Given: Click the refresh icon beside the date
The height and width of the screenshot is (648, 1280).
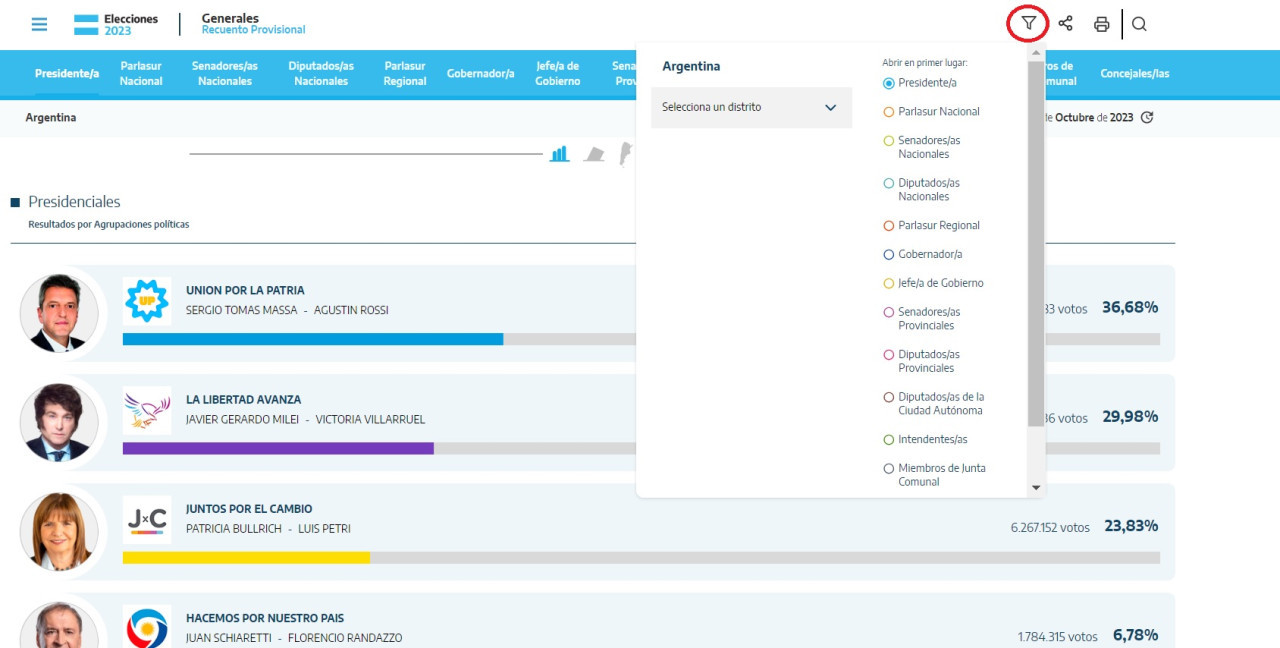Looking at the screenshot, I should coord(1147,117).
